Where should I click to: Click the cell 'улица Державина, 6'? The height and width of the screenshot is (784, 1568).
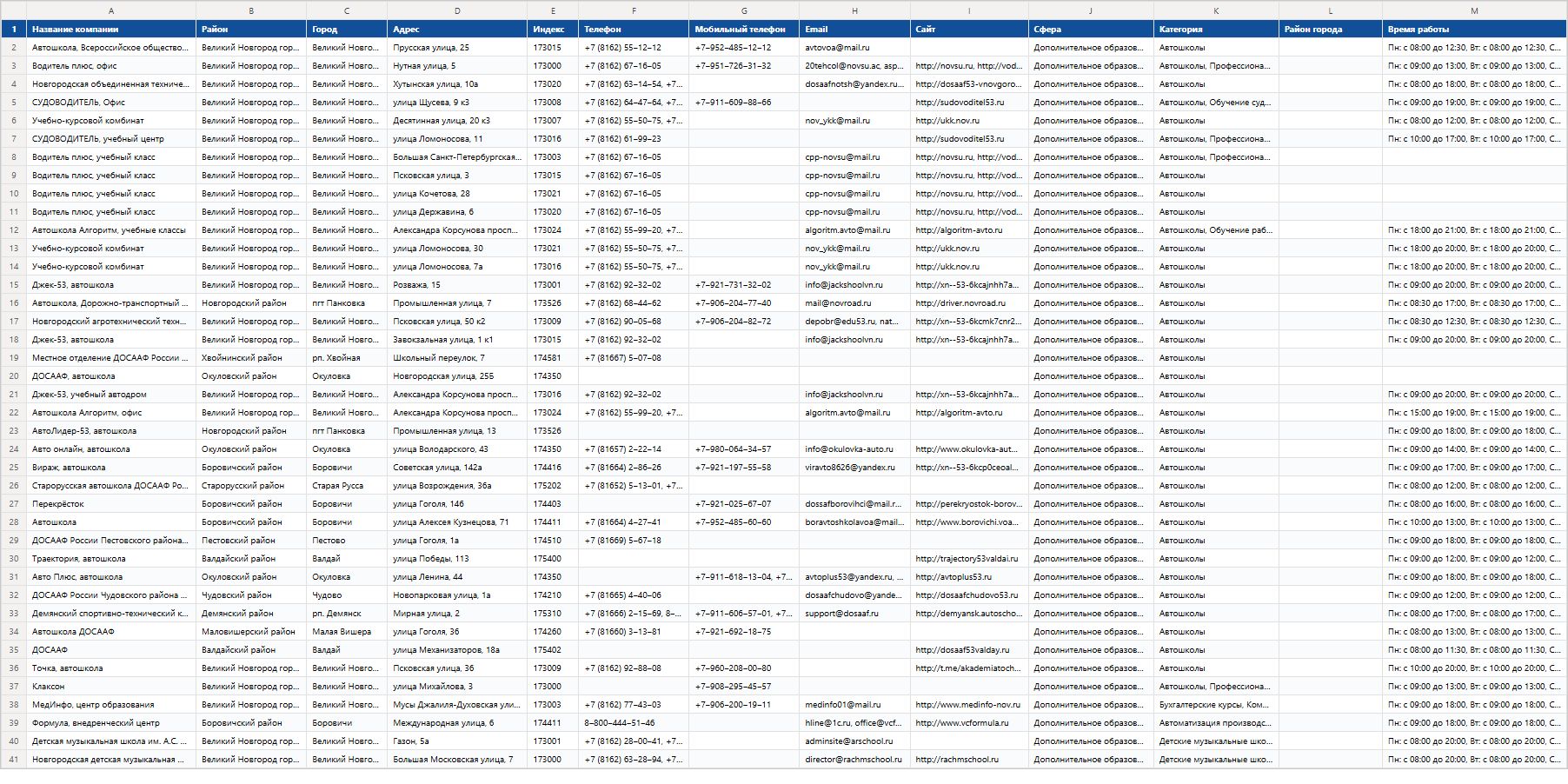pos(457,212)
